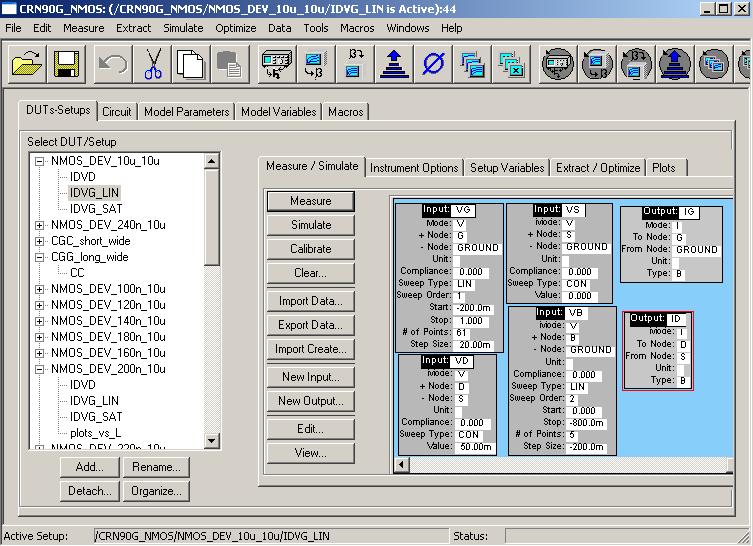The height and width of the screenshot is (546, 753).
Task: Click the Open folder toolbar icon
Action: (27, 64)
